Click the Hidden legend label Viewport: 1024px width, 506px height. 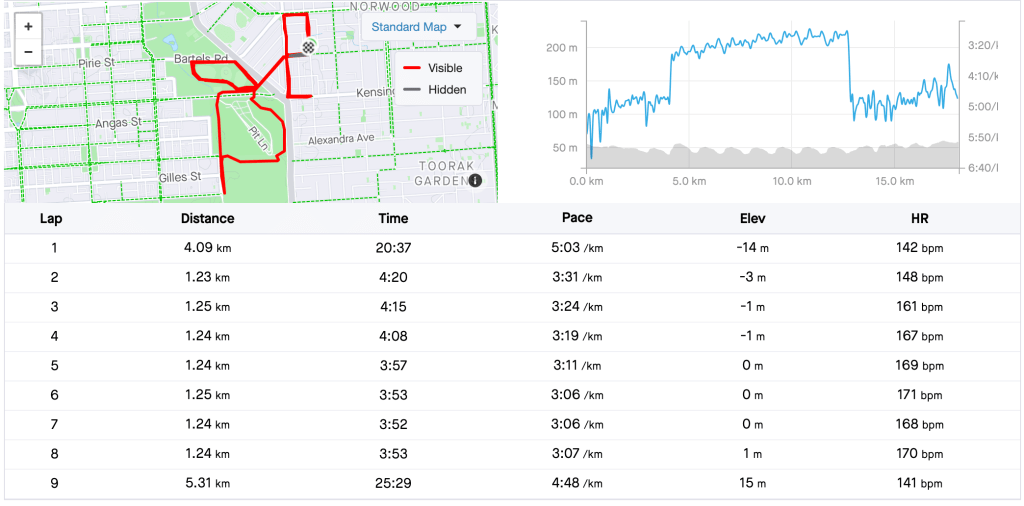click(447, 90)
